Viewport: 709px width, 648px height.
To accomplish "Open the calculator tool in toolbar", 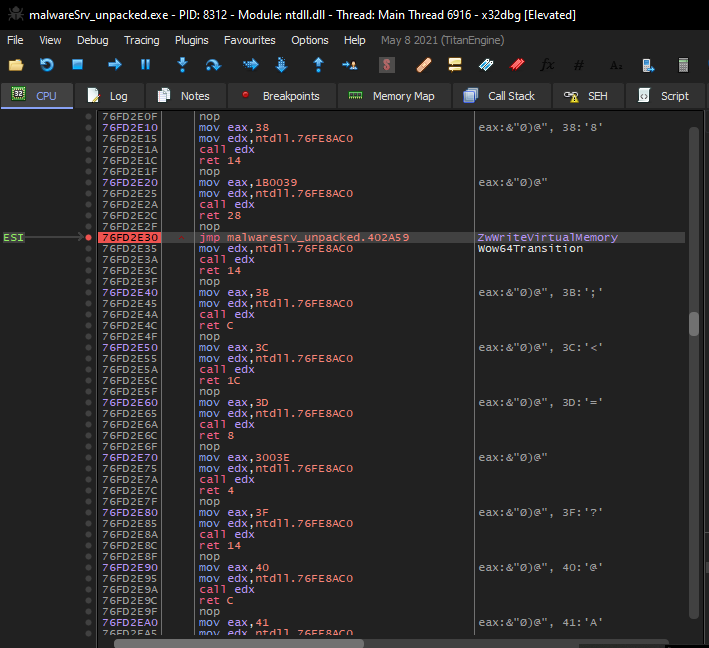I will pos(683,65).
